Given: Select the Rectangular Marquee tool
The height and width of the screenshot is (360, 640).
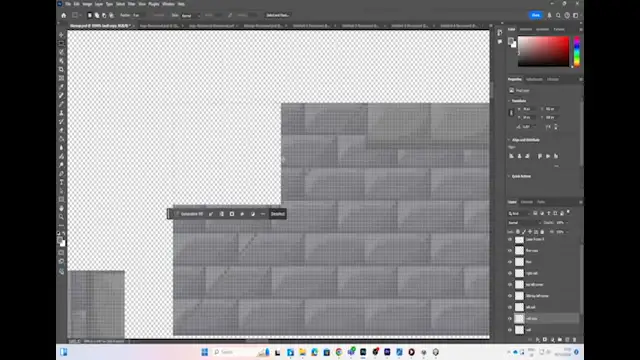Looking at the screenshot, I should (x=61, y=44).
